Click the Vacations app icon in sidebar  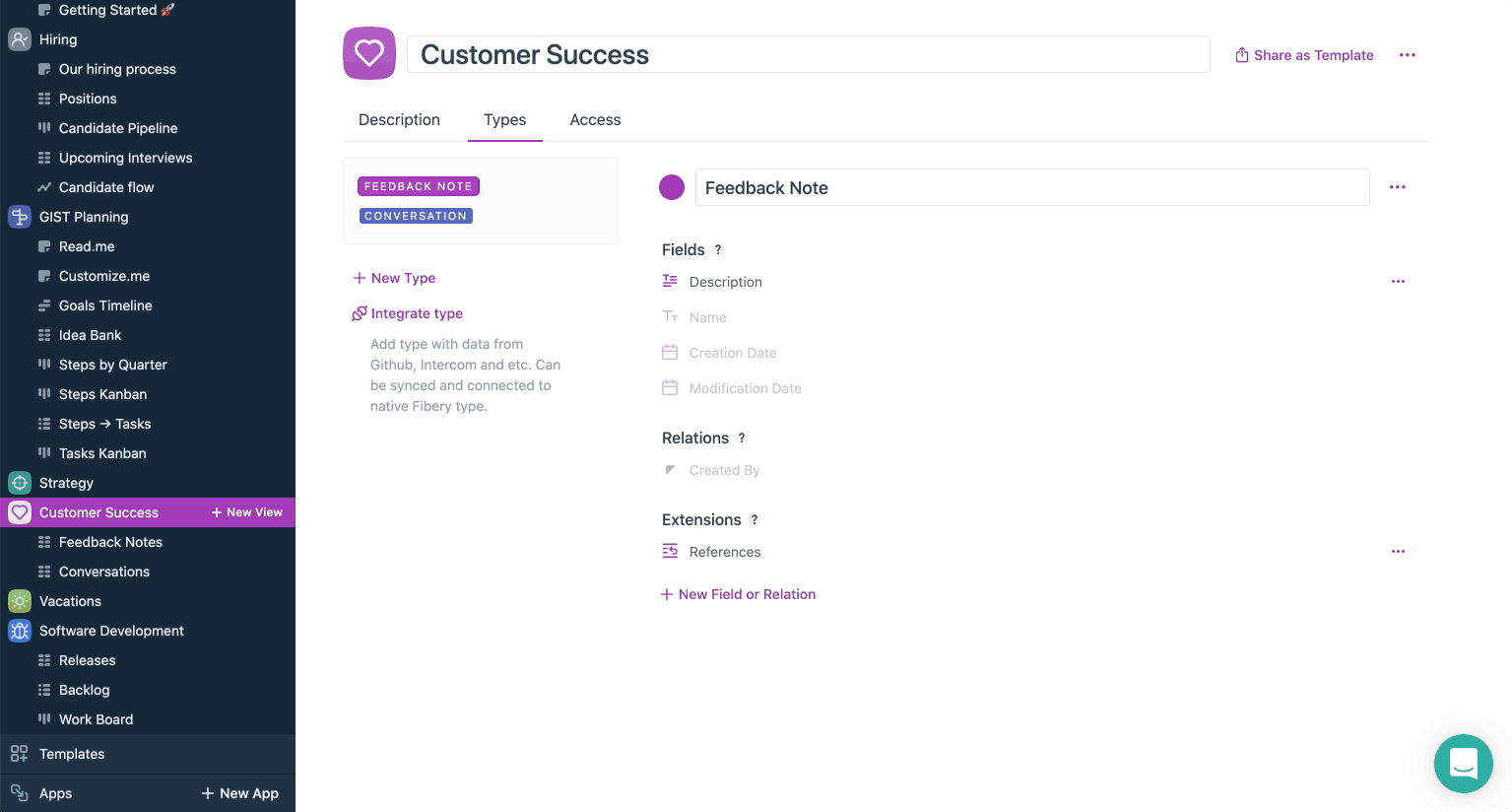pyautogui.click(x=20, y=601)
